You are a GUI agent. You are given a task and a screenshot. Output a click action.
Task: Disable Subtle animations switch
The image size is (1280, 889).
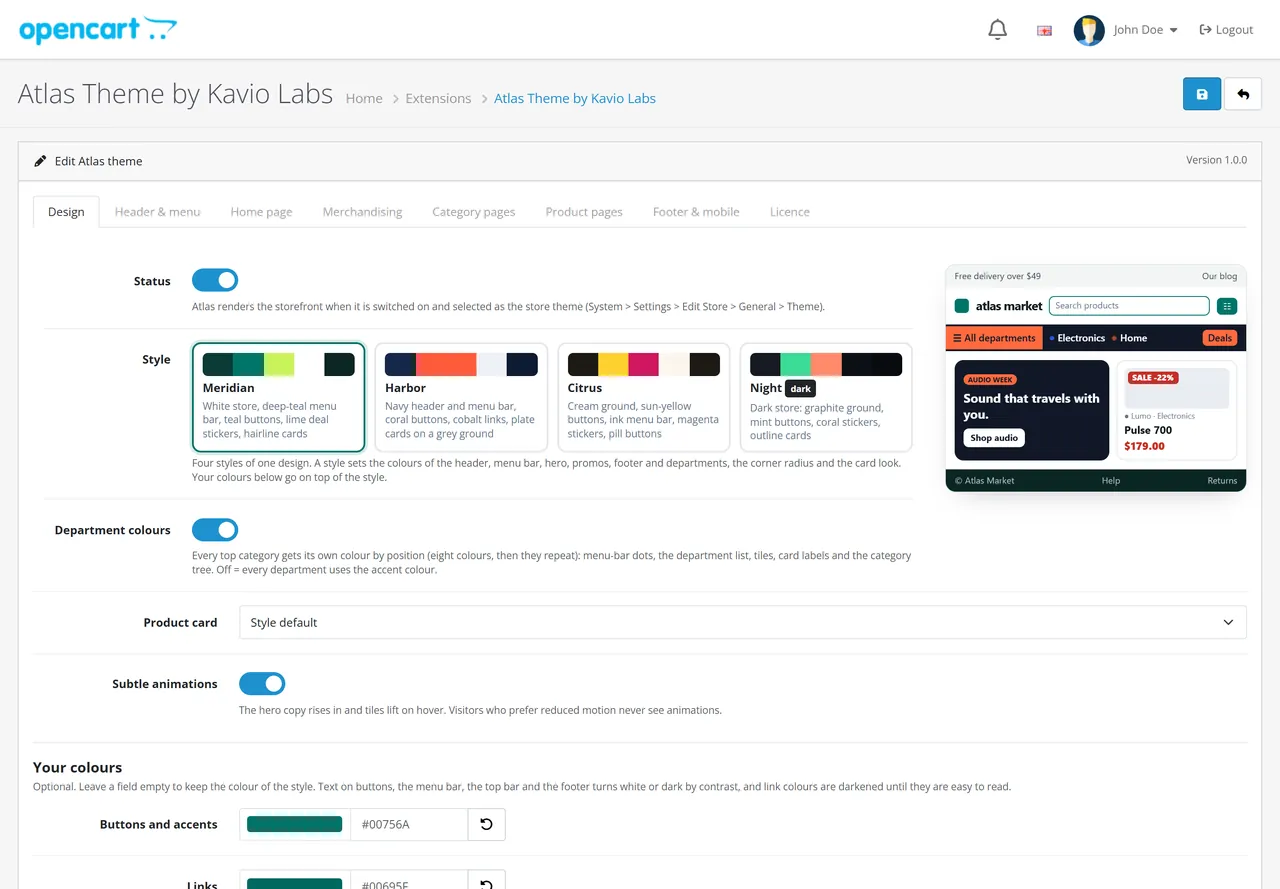(262, 684)
